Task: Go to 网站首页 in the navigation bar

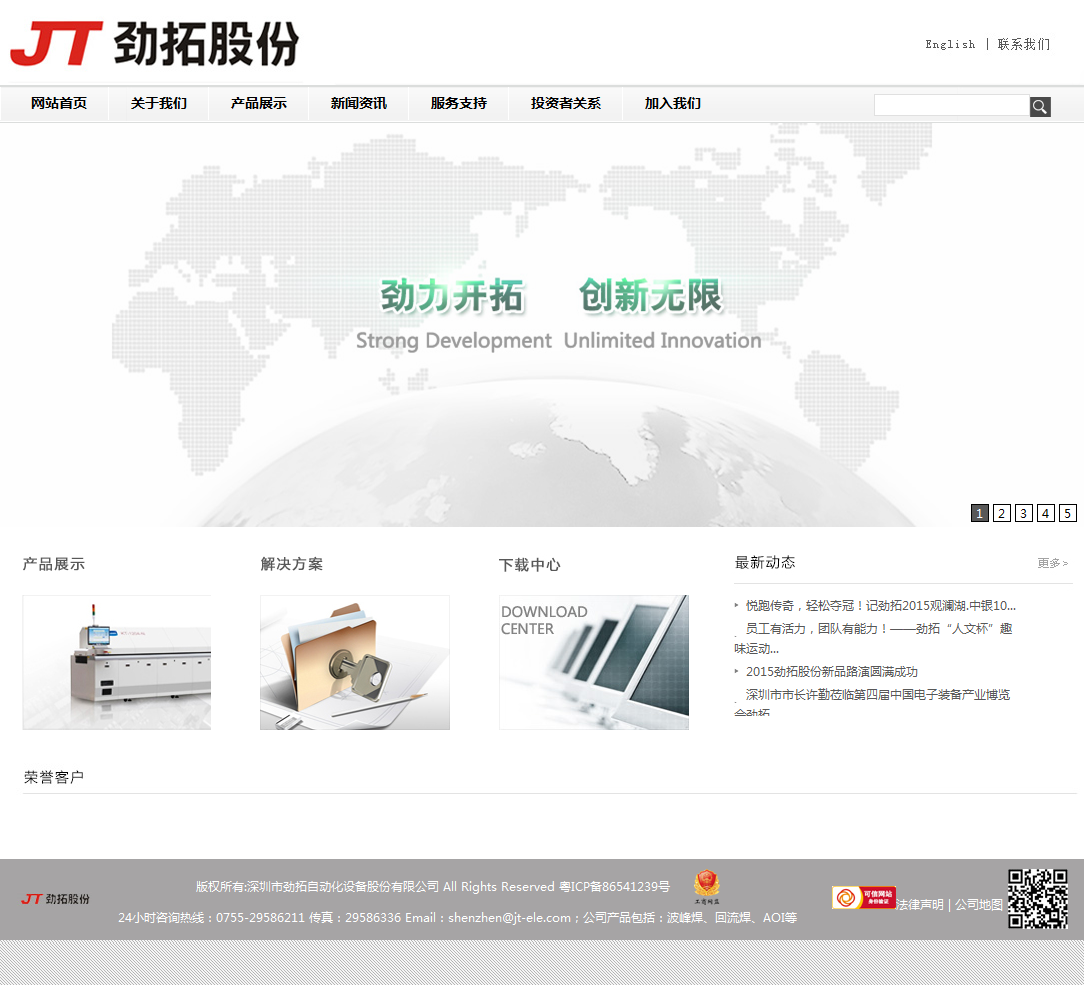Action: [59, 104]
